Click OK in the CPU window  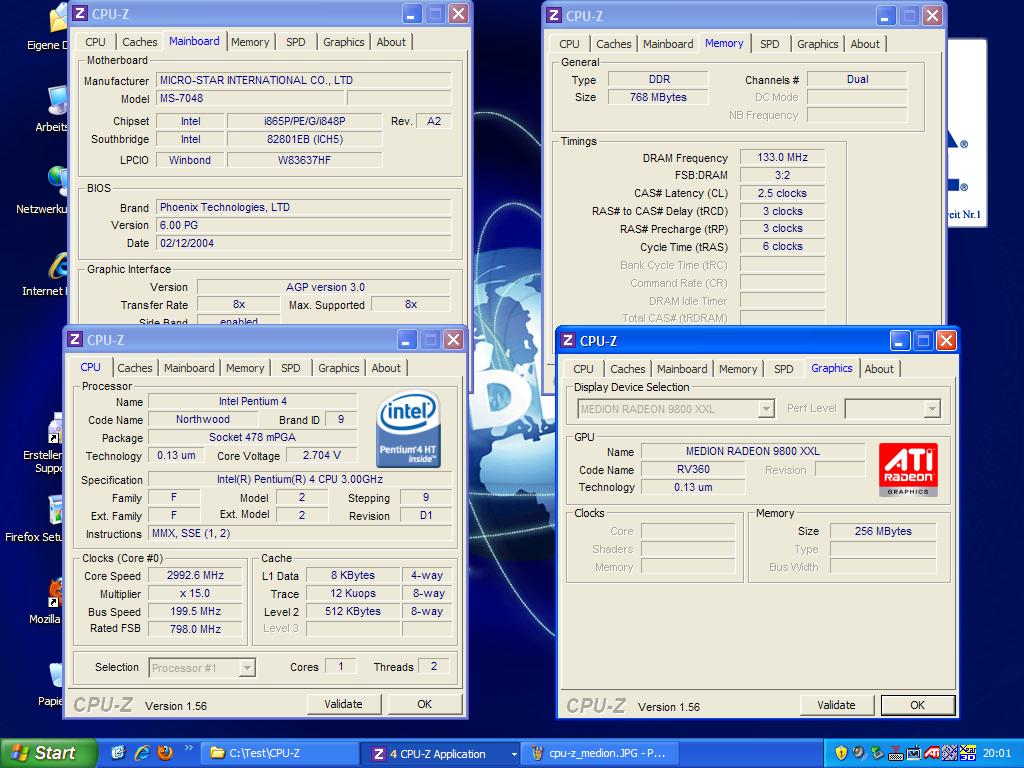(424, 704)
